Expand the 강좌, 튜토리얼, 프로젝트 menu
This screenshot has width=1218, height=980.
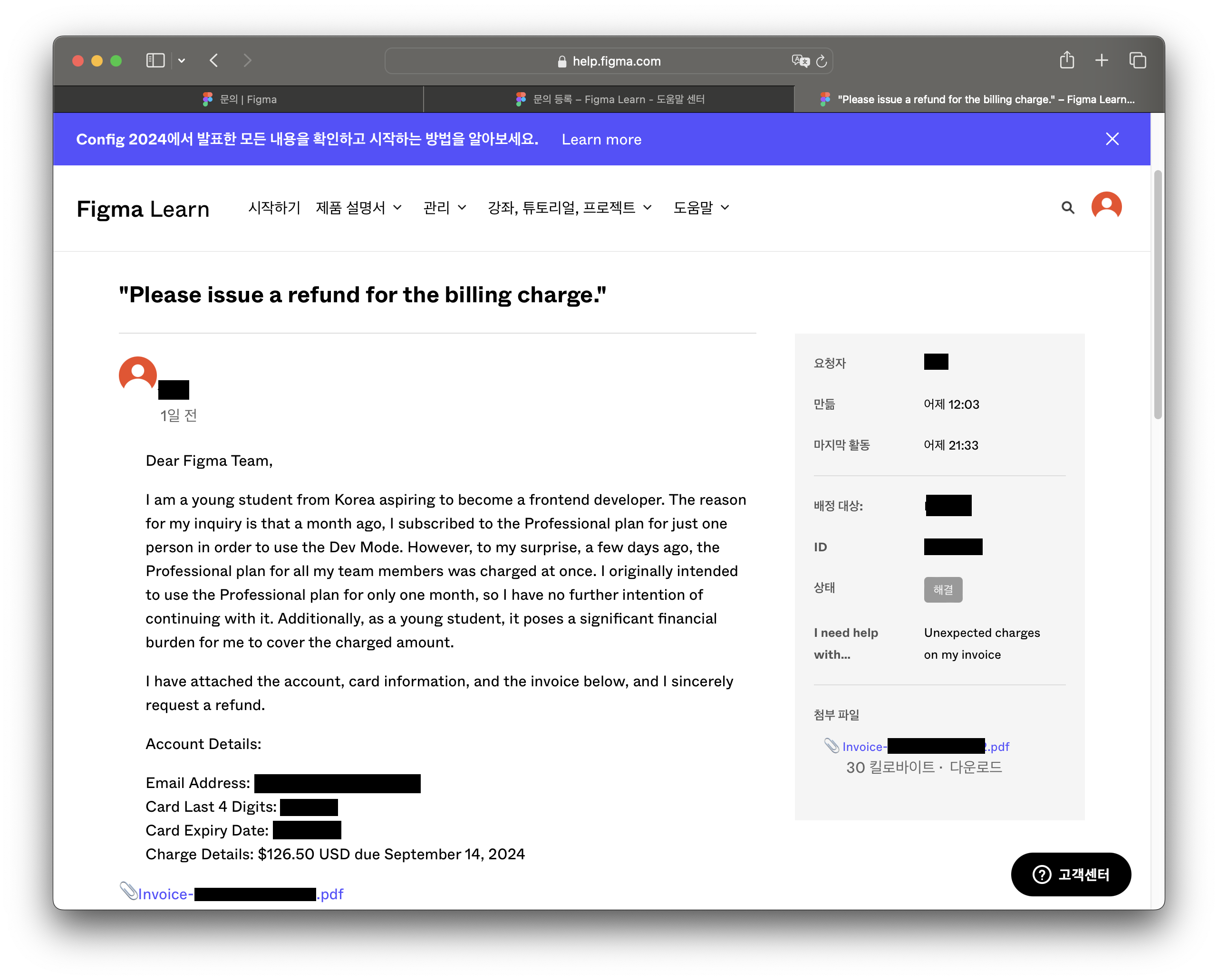click(570, 208)
